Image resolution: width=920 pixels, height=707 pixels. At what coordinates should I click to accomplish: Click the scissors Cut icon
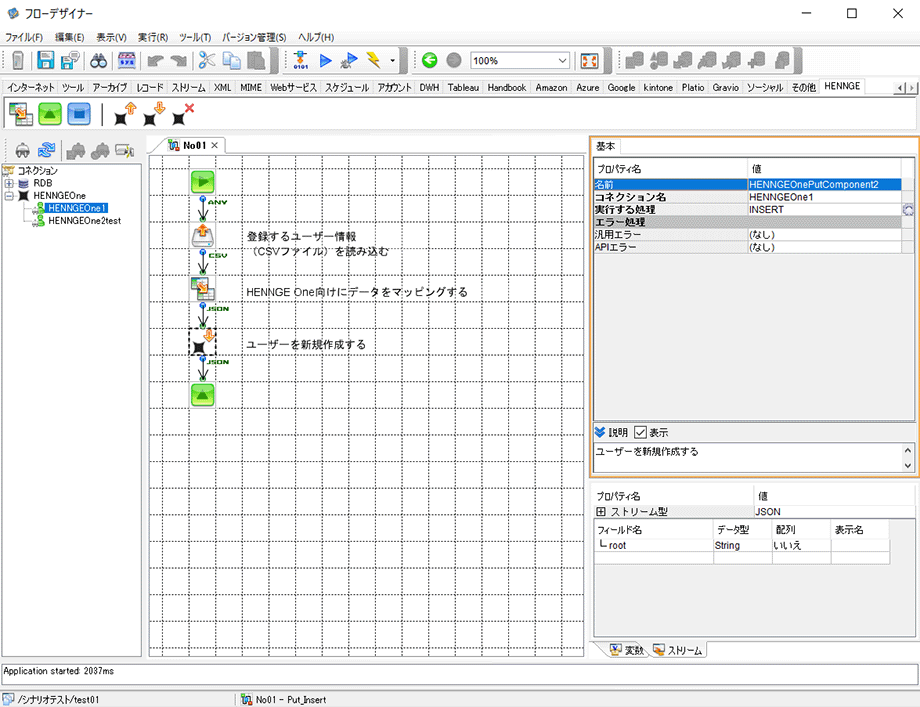pyautogui.click(x=207, y=60)
